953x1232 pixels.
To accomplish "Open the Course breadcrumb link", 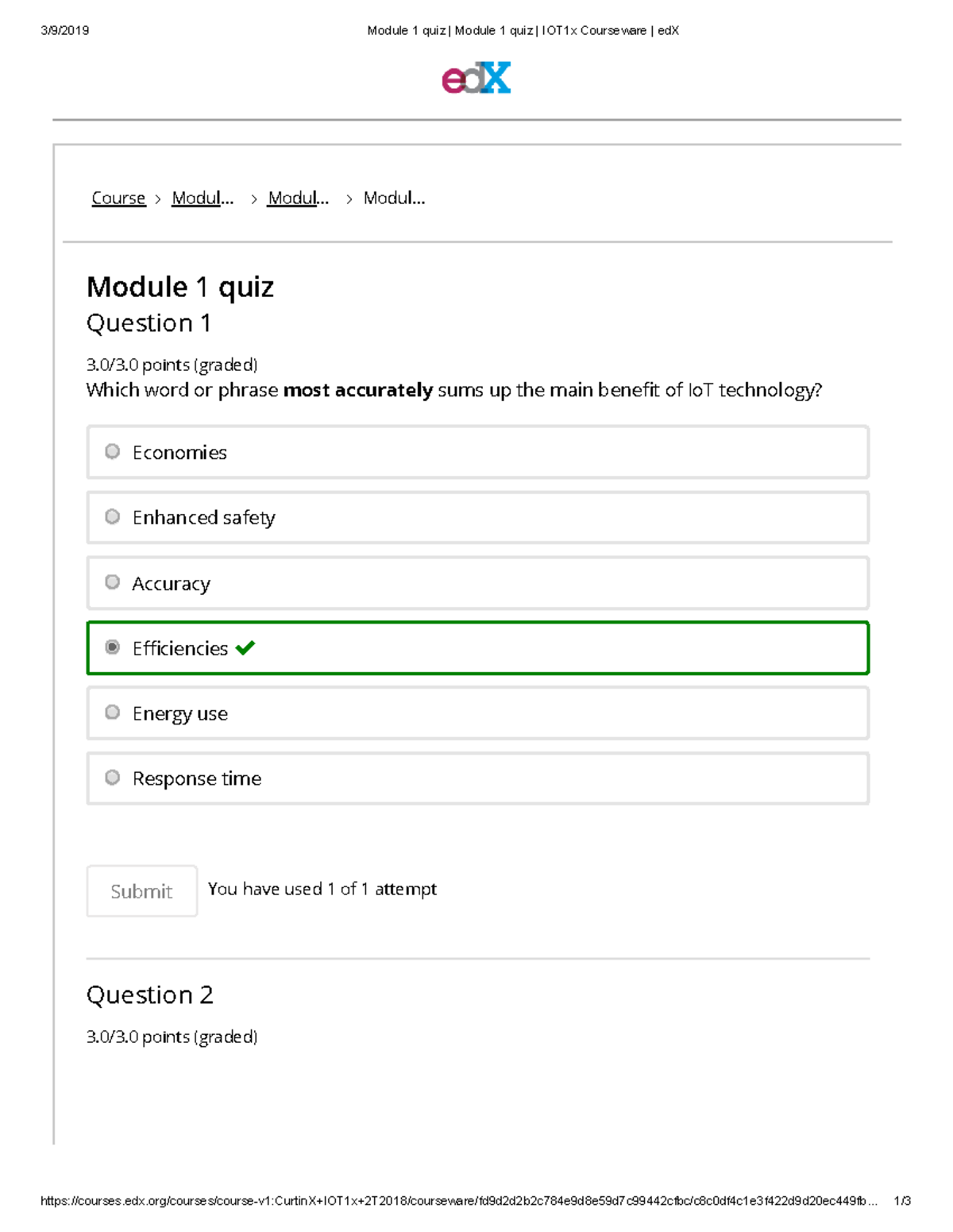I will pyautogui.click(x=118, y=198).
